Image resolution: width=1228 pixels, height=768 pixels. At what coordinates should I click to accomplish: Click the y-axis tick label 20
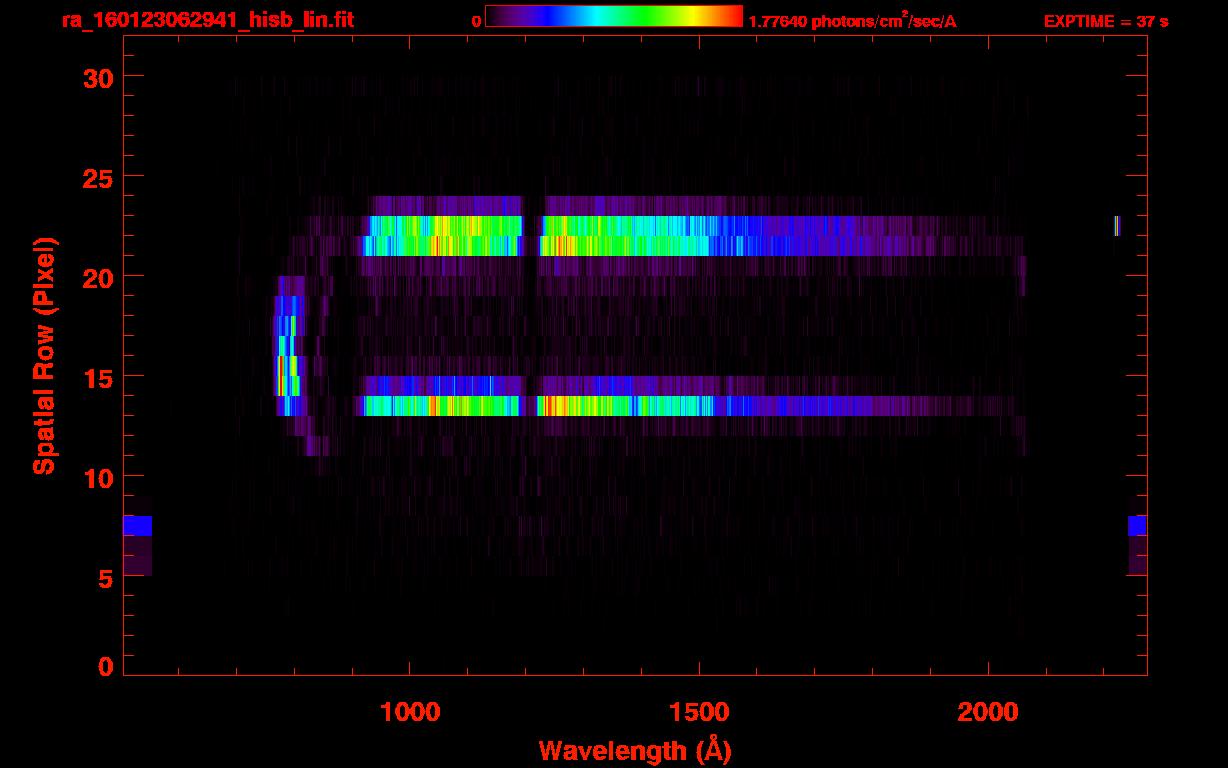coord(98,277)
